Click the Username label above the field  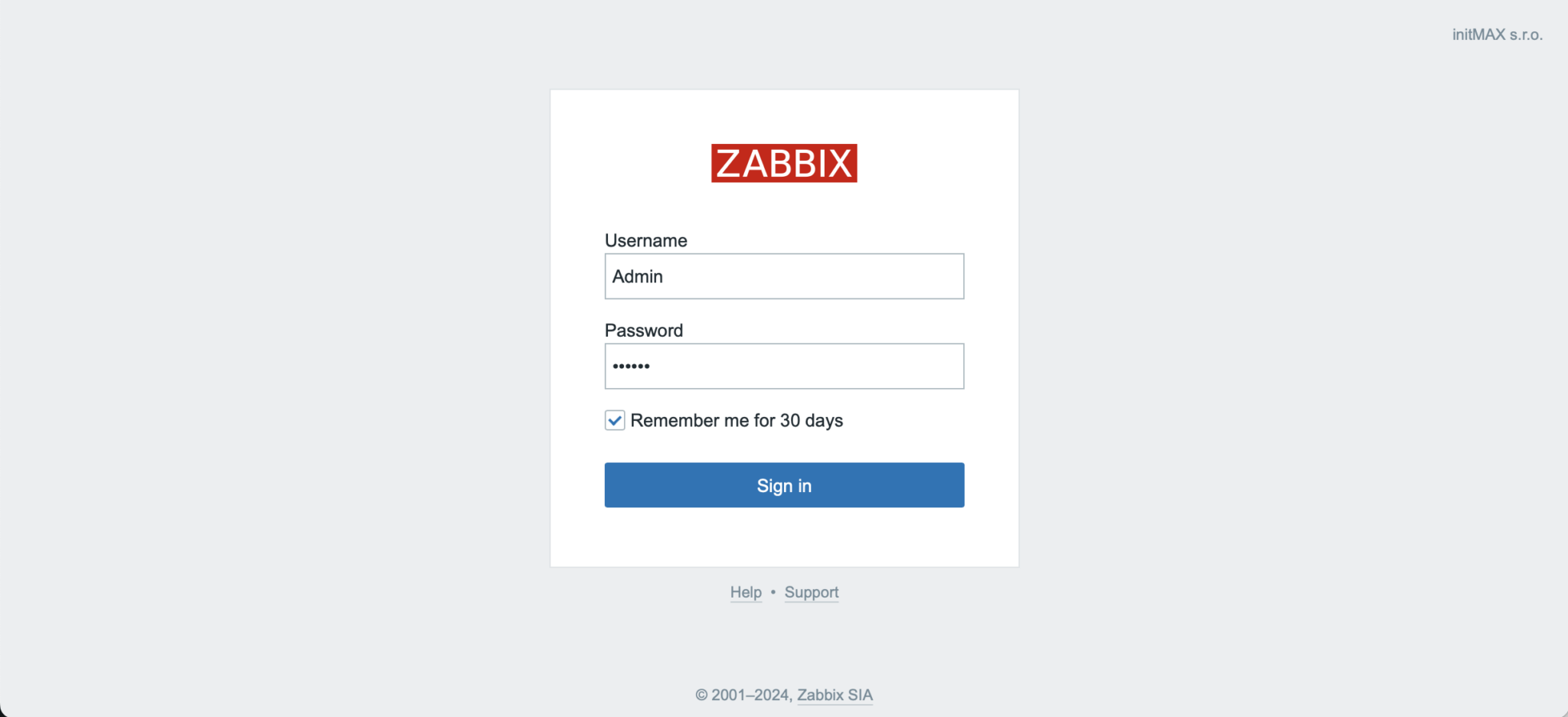click(x=645, y=240)
